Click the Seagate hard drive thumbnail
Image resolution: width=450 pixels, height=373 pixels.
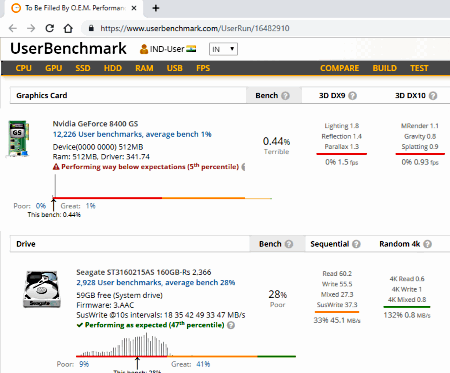click(42, 289)
